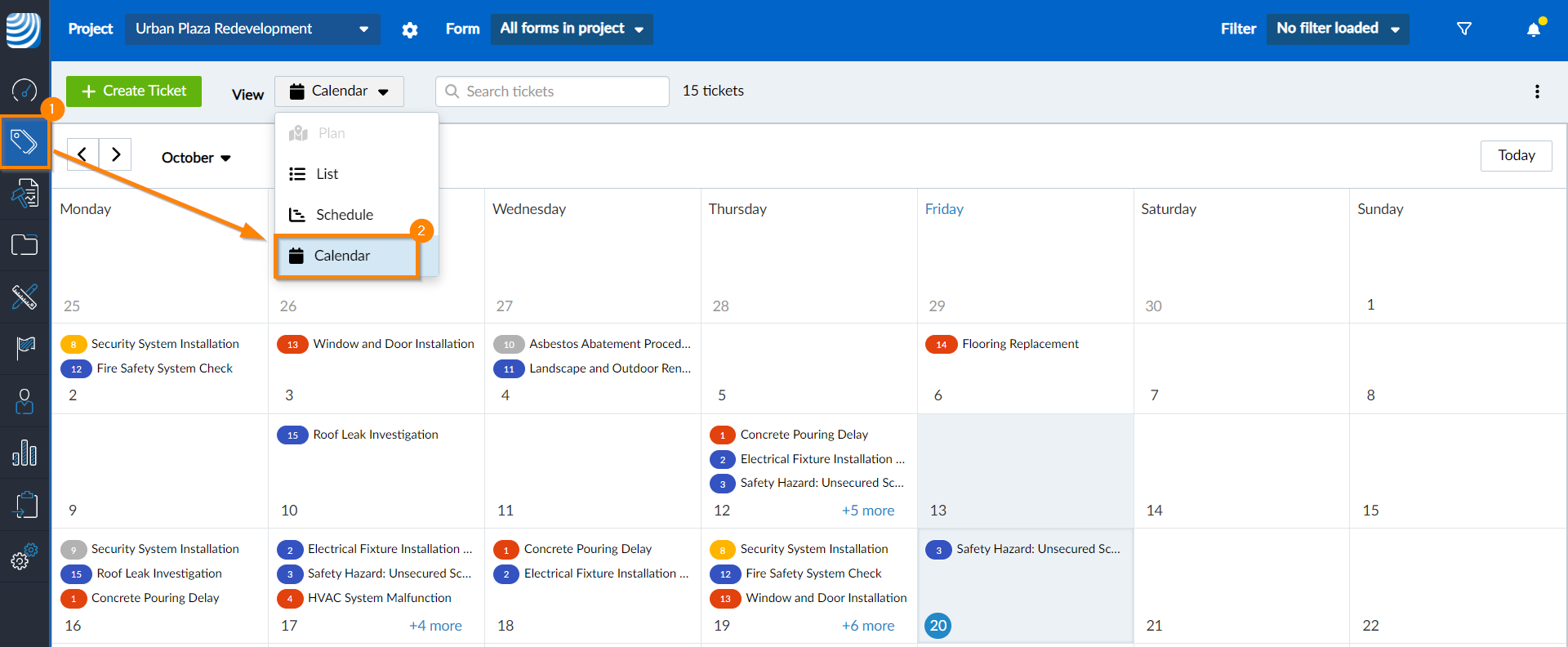Open Electrical Fixture Installation on the 17th
Viewport: 1568px width, 647px height.
390,549
